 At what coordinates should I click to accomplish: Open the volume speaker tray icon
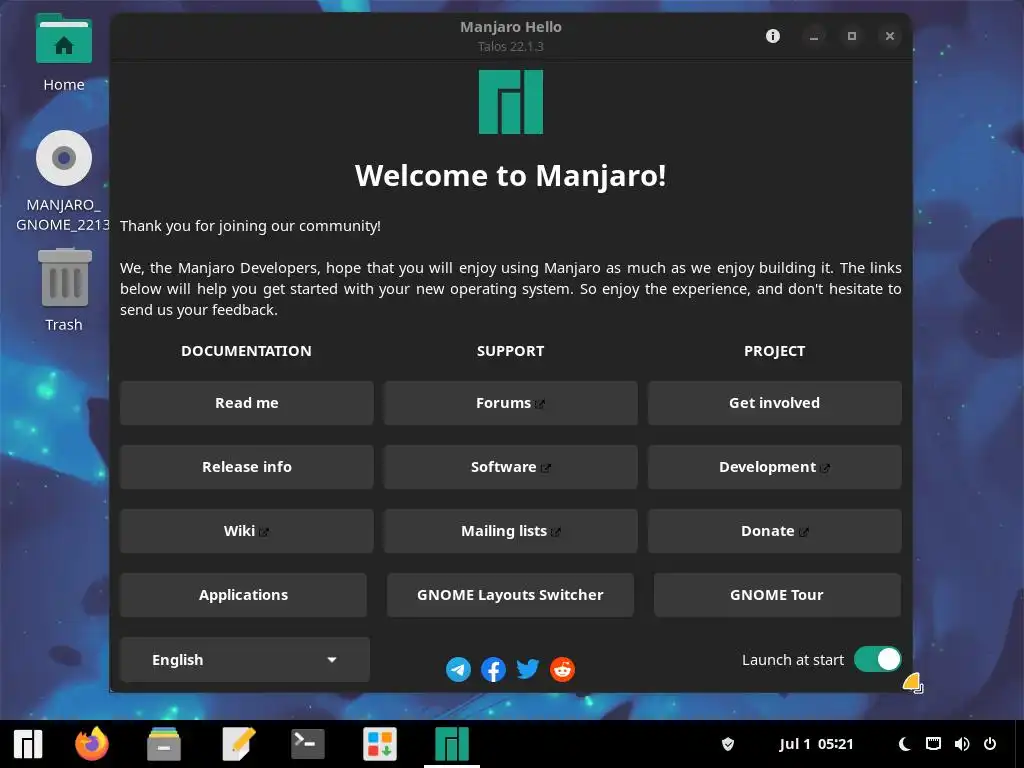click(x=962, y=744)
